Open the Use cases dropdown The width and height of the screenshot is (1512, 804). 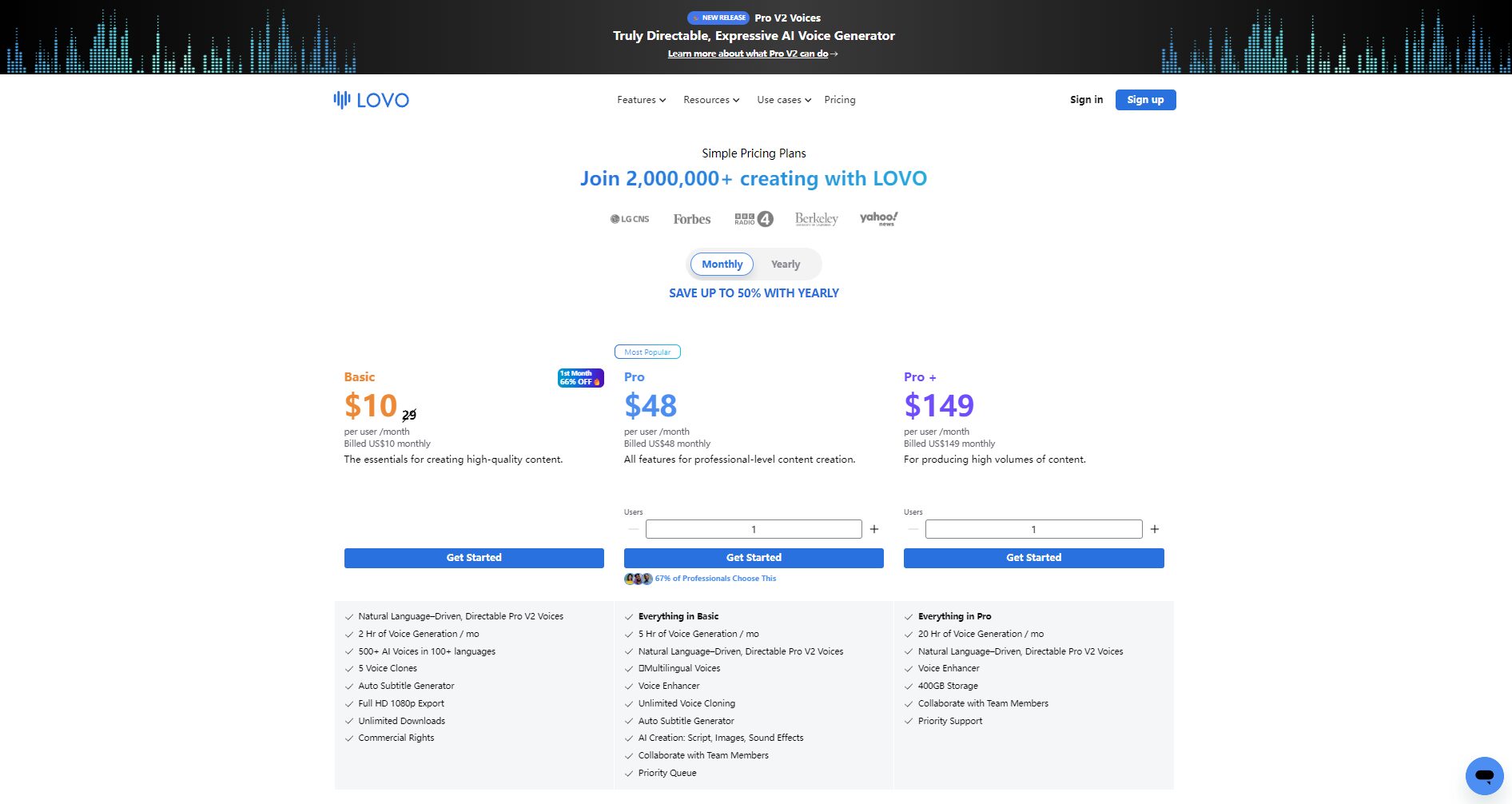tap(783, 100)
